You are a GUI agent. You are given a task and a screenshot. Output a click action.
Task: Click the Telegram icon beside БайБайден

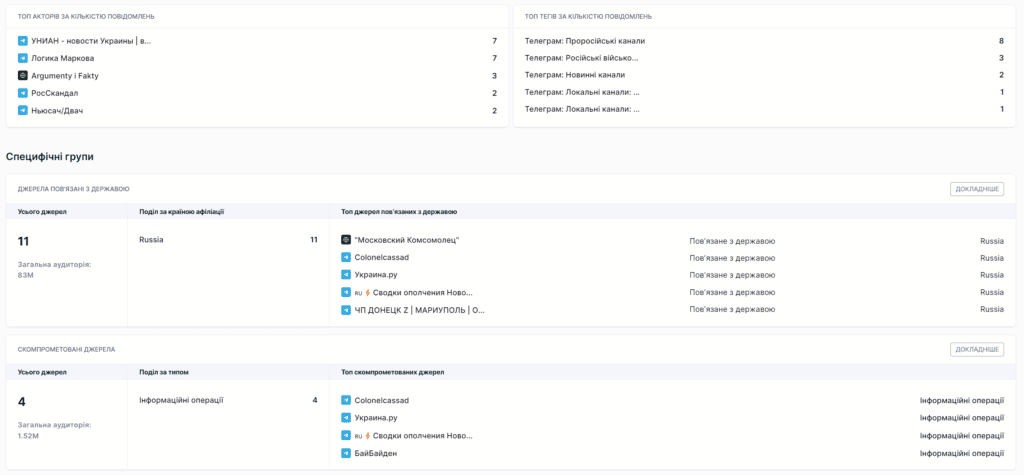click(346, 453)
